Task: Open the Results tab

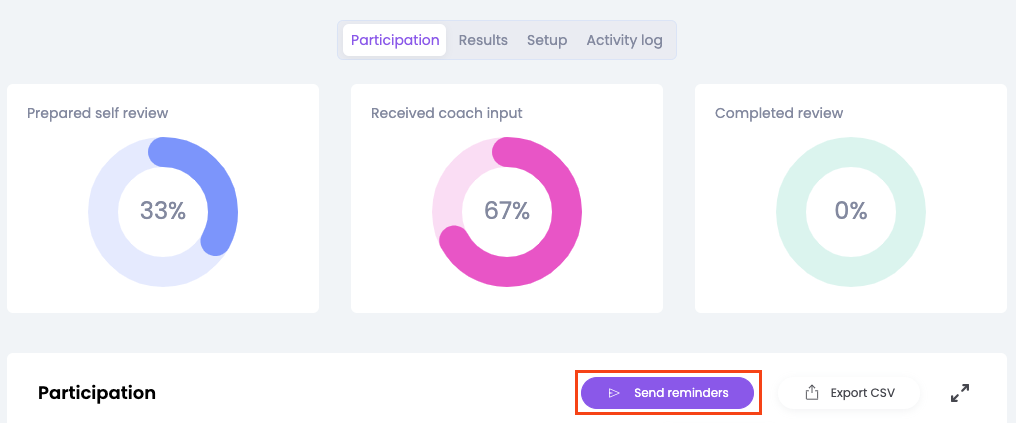Action: (x=483, y=40)
